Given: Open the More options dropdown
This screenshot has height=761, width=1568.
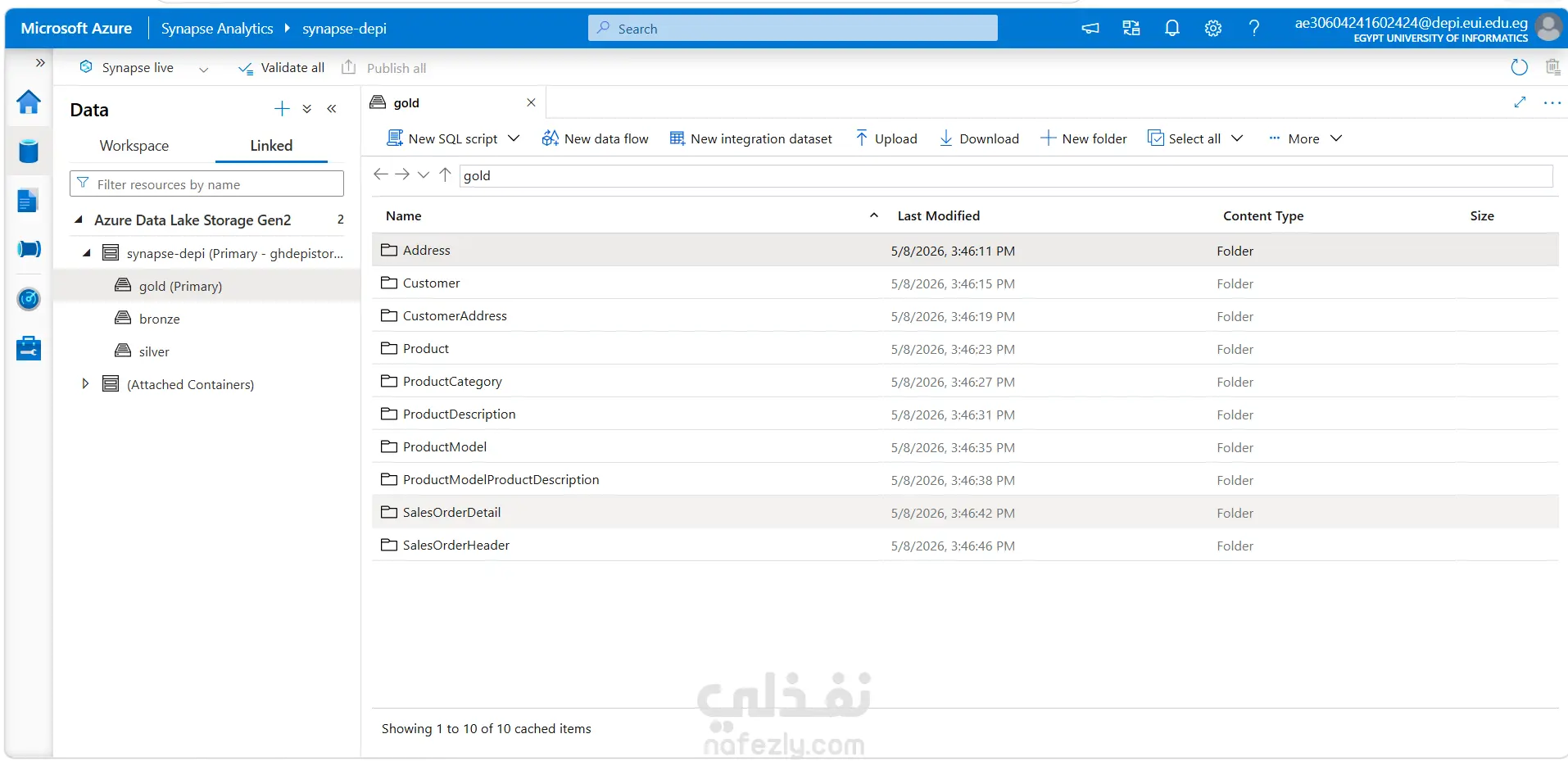Looking at the screenshot, I should (x=1305, y=138).
